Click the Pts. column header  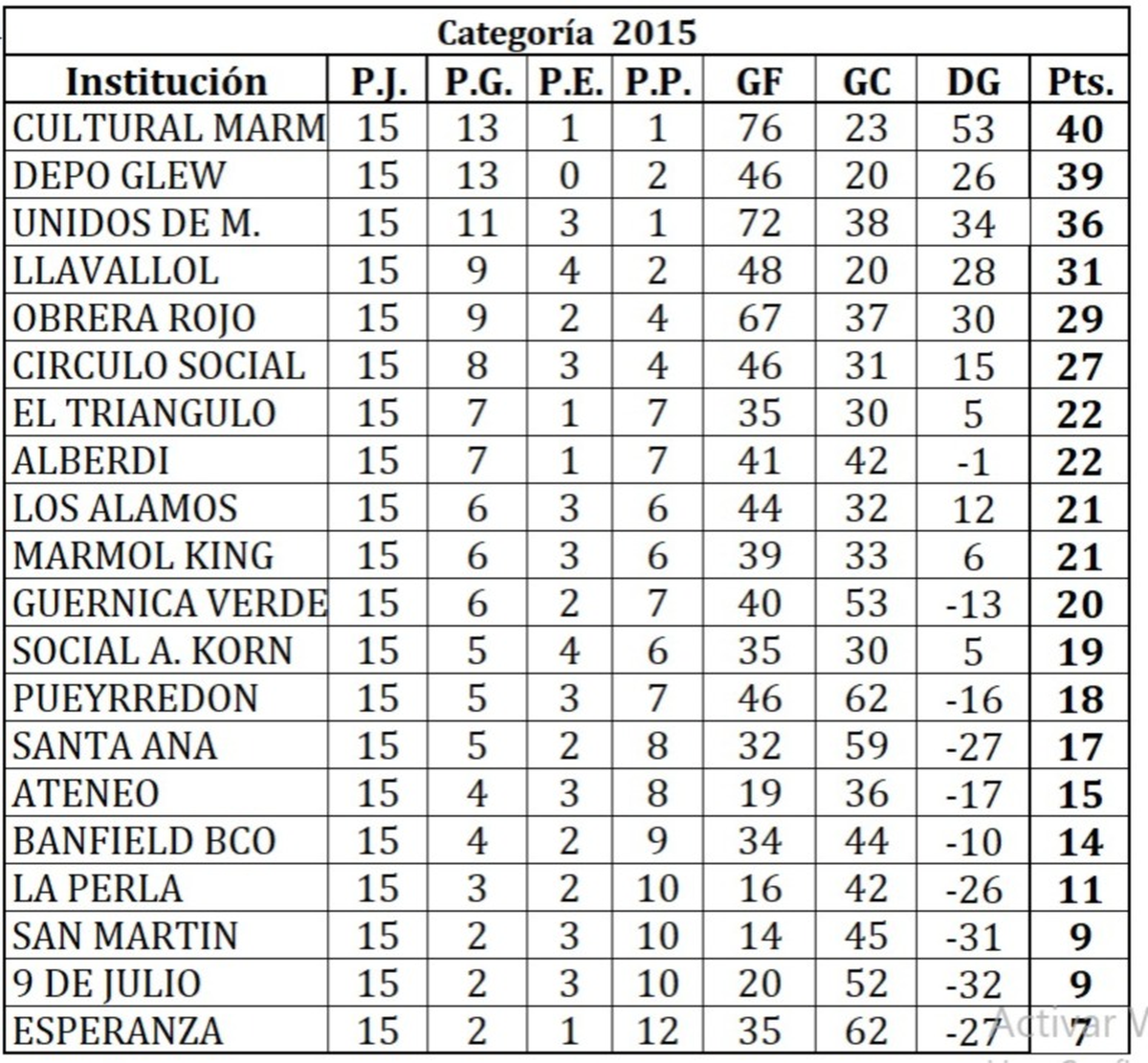[1080, 81]
